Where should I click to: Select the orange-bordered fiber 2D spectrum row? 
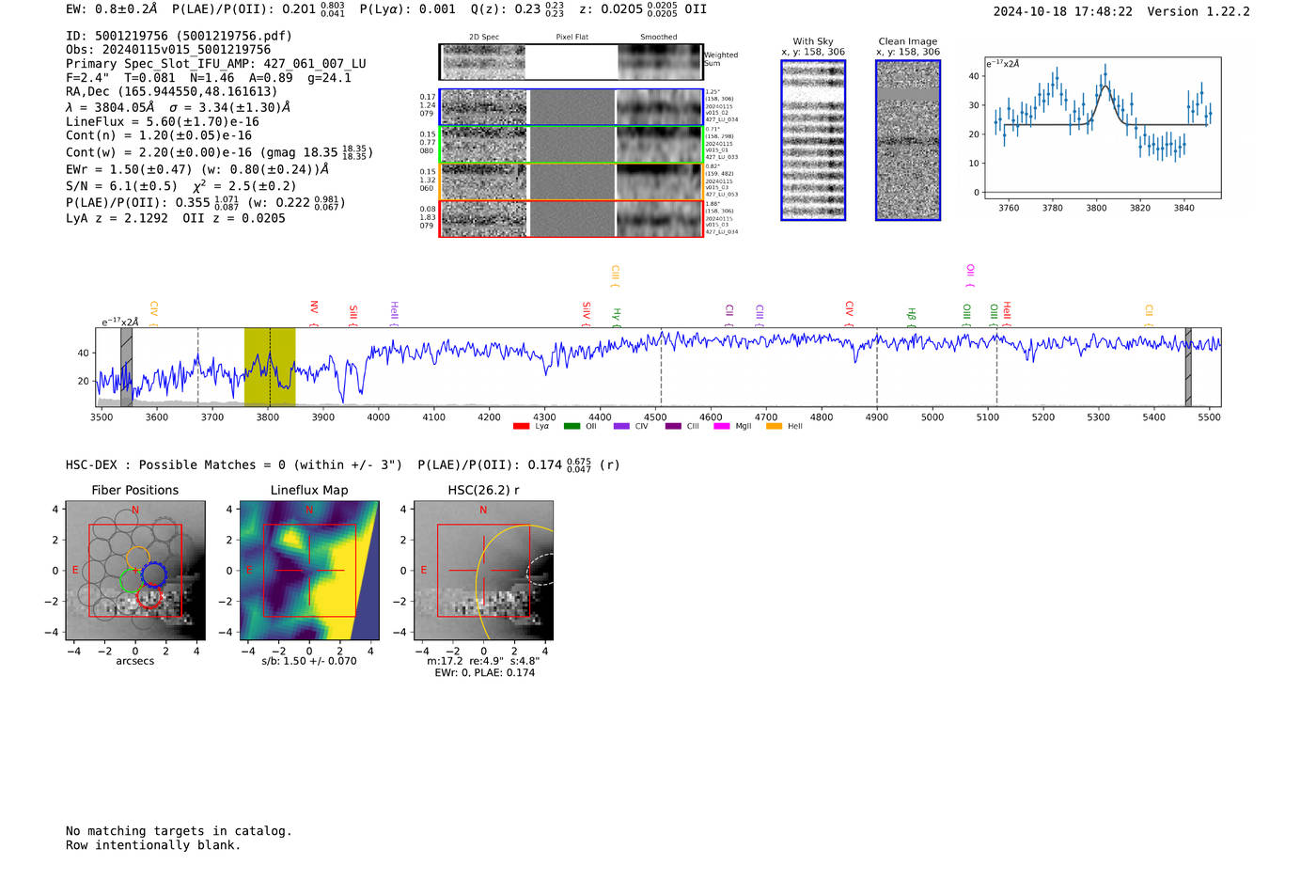[x=572, y=181]
